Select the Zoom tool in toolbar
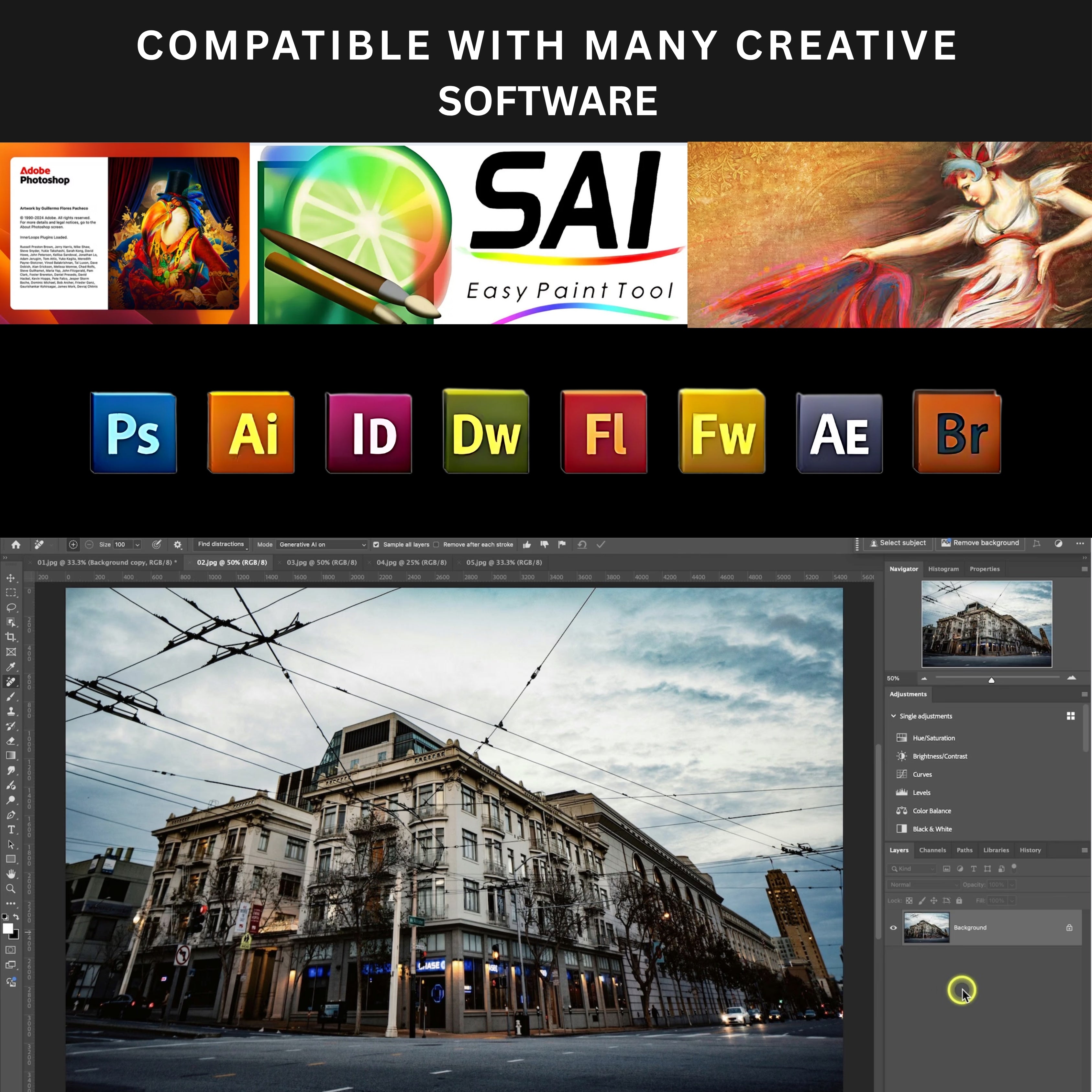 (11, 888)
